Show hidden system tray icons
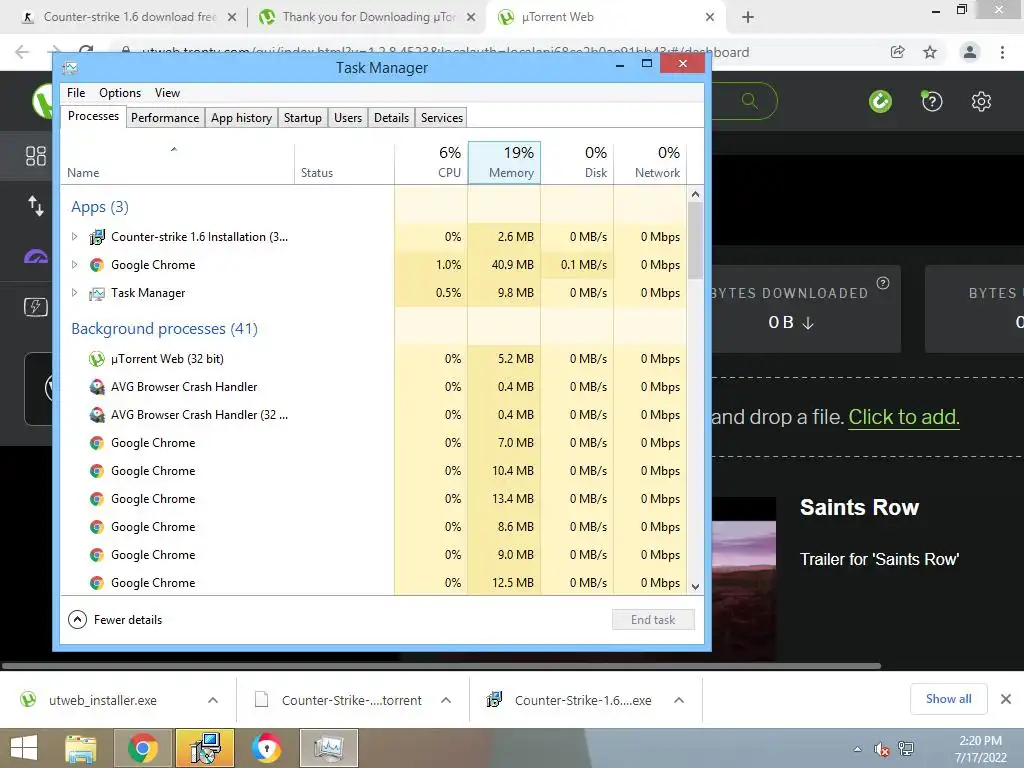The image size is (1024, 768). pyautogui.click(x=857, y=749)
